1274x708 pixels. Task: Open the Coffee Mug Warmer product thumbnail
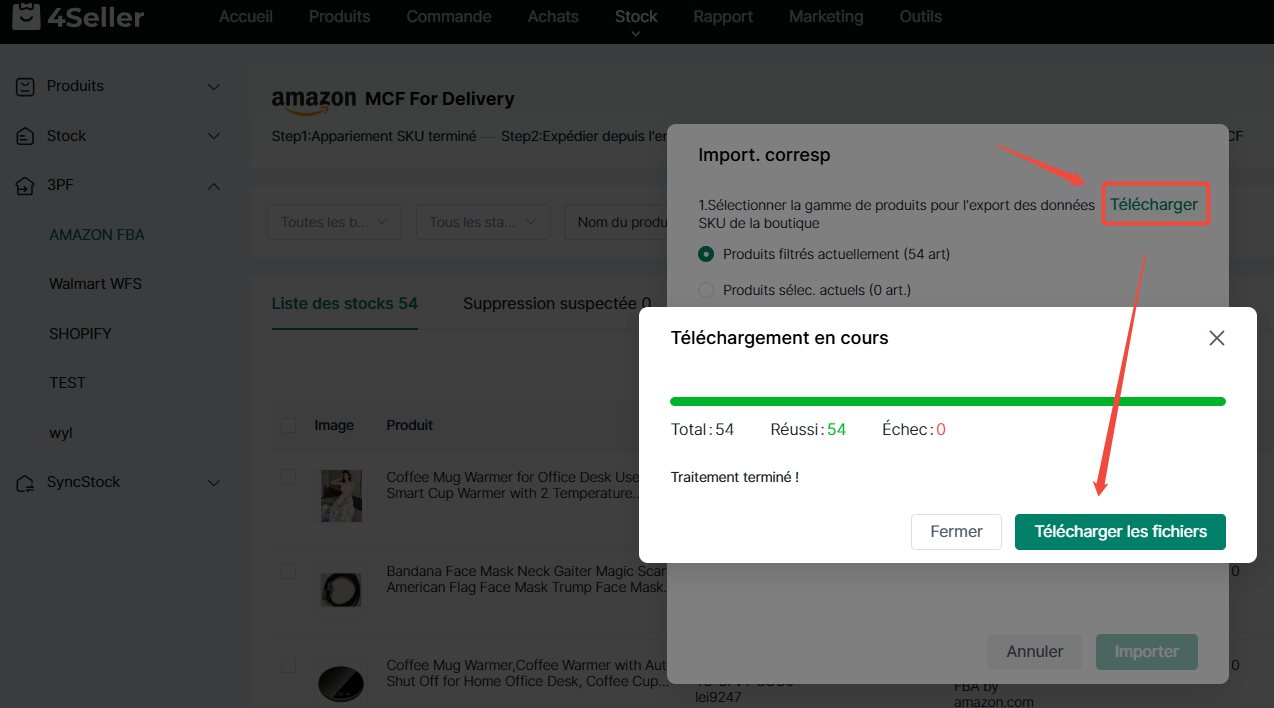341,495
